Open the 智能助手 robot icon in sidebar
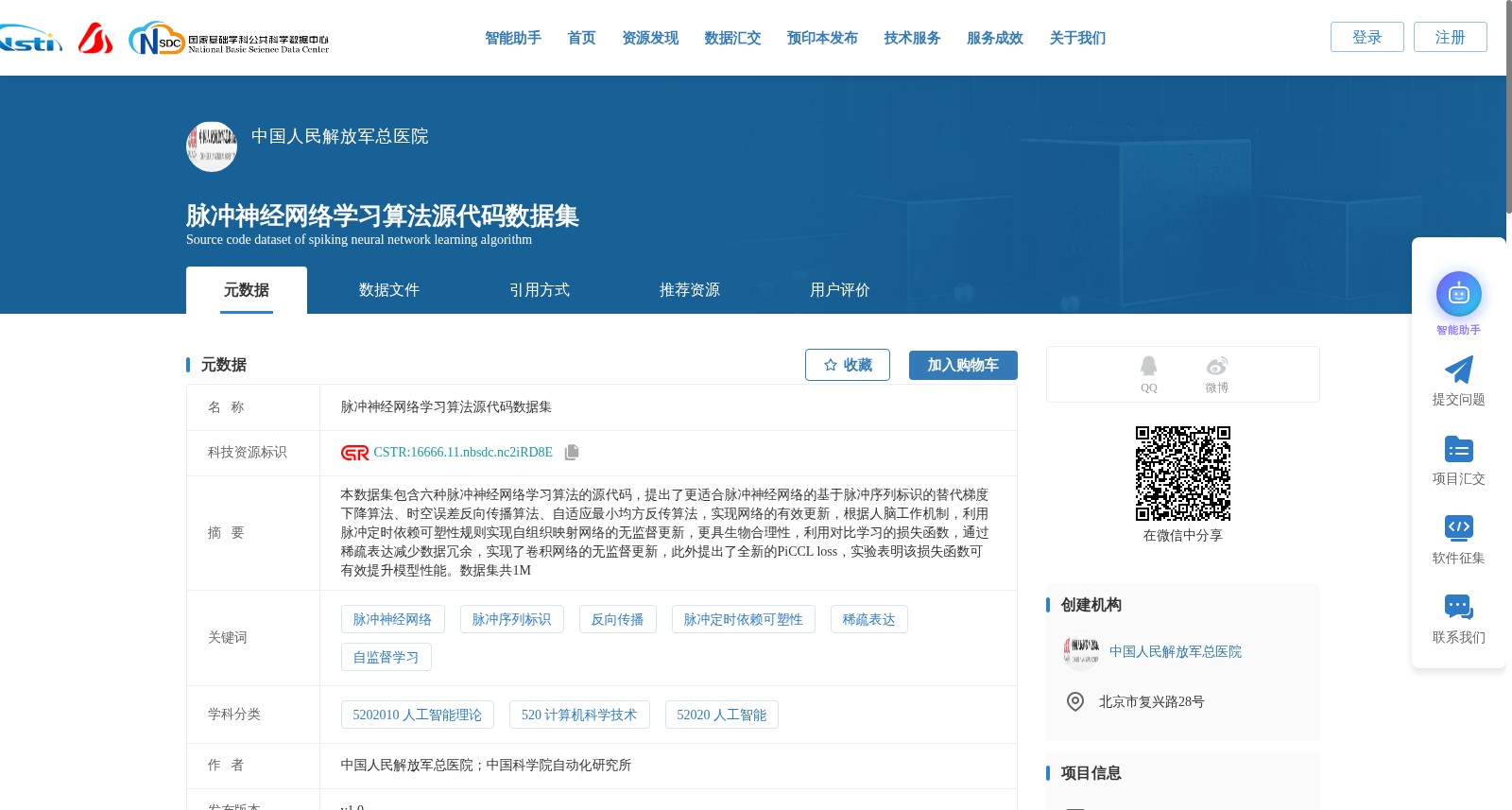The image size is (1512, 810). pyautogui.click(x=1458, y=294)
